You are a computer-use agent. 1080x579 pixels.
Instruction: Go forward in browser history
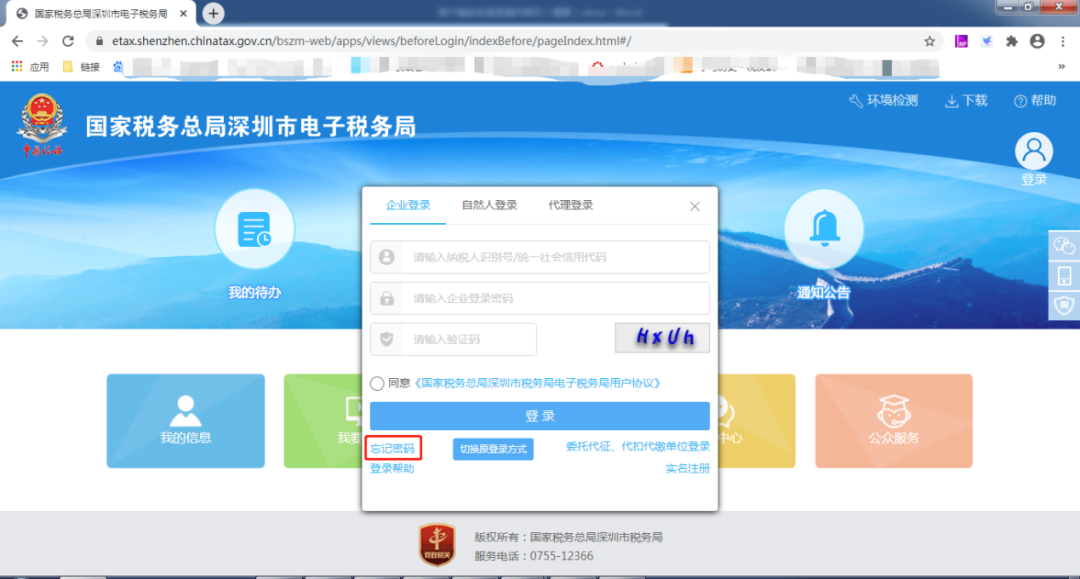[x=43, y=41]
